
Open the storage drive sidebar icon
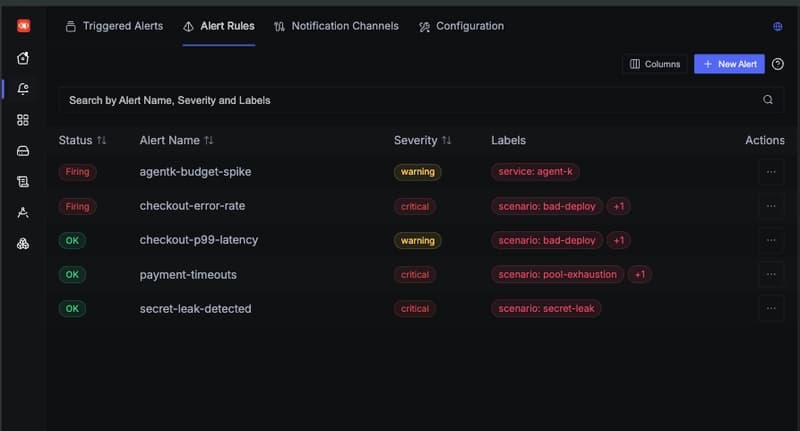tap(23, 151)
